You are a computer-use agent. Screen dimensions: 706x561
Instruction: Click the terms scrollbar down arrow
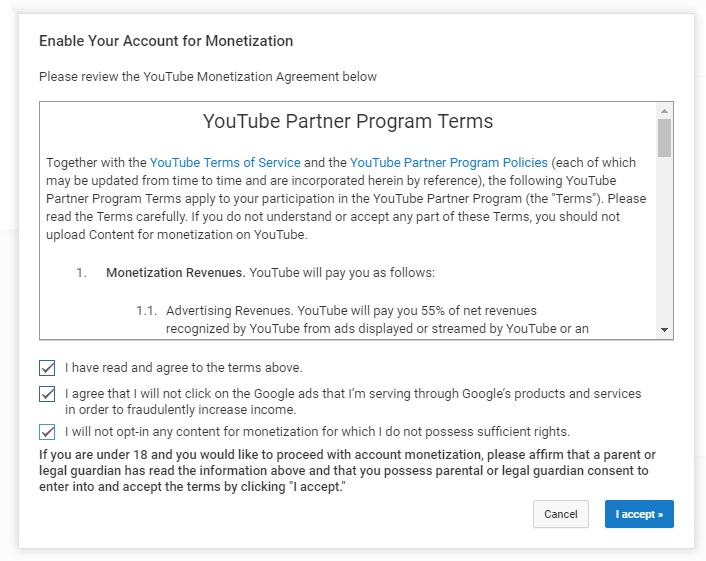(664, 330)
